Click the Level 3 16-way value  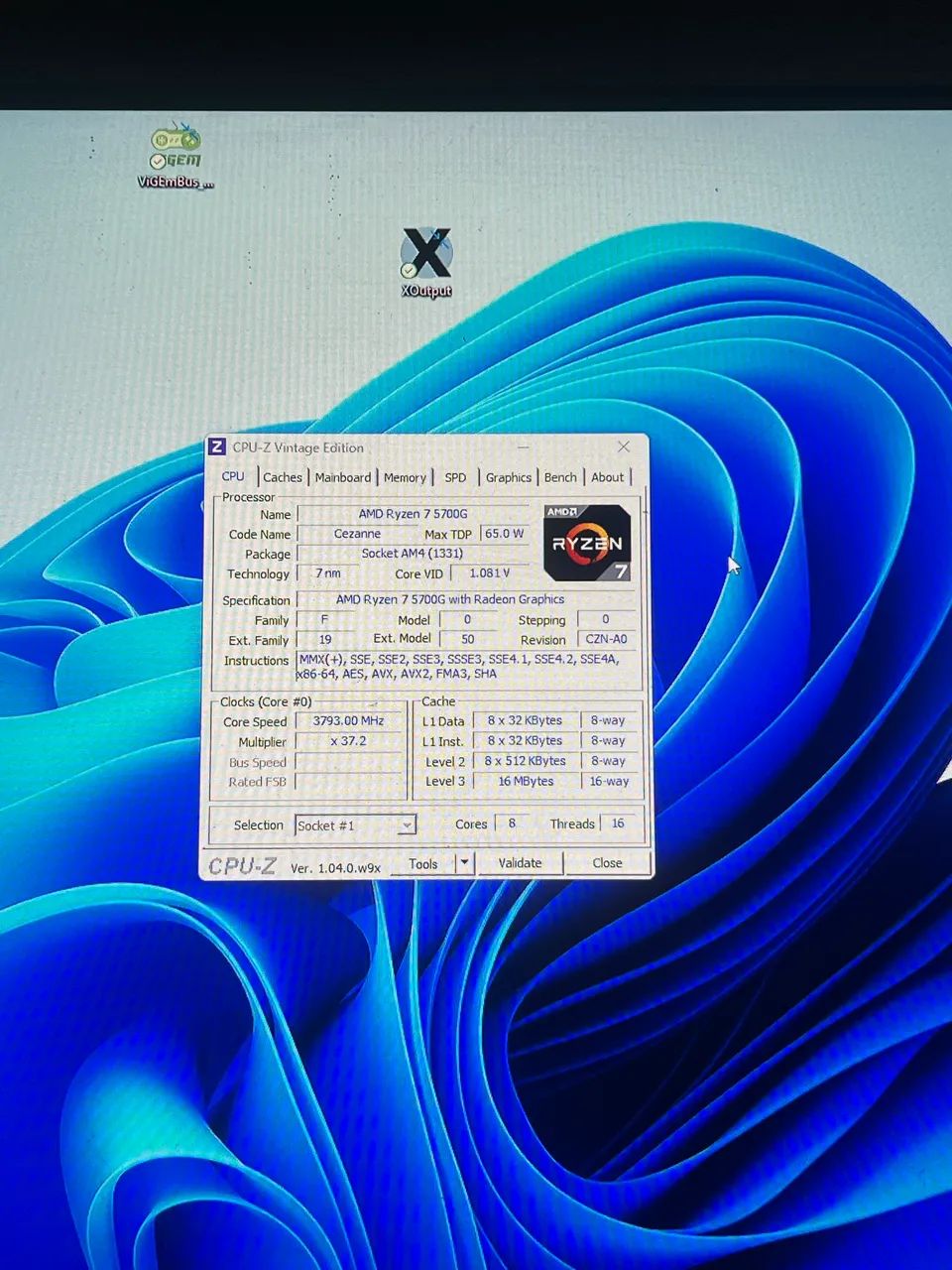point(609,782)
